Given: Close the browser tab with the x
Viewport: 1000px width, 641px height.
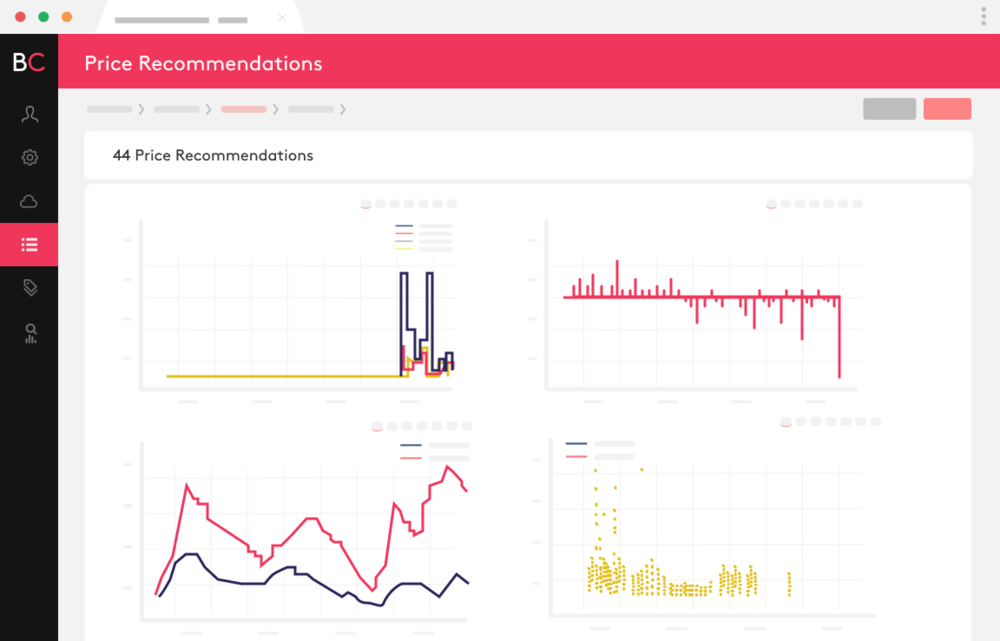Looking at the screenshot, I should click(x=282, y=18).
